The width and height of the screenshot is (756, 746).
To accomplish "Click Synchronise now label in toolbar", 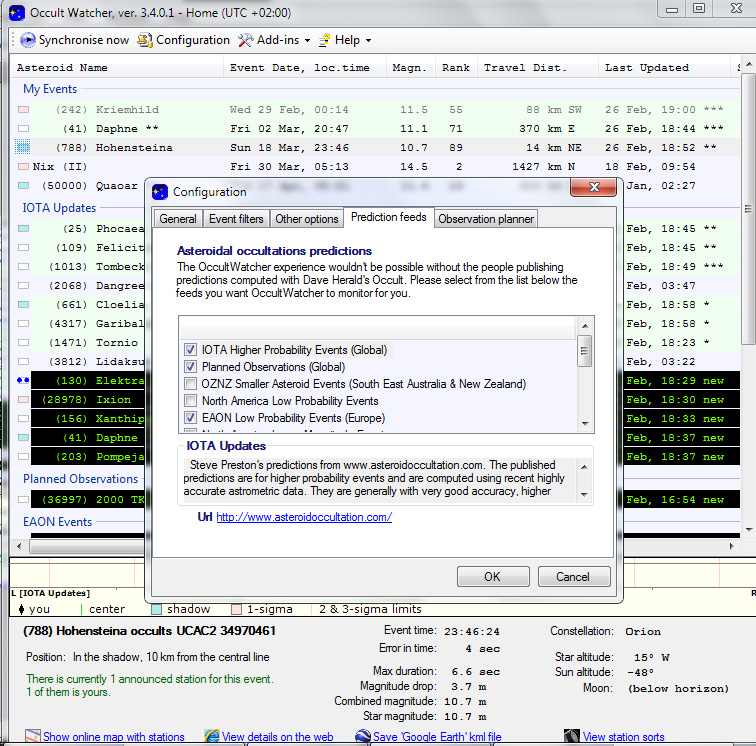I will point(84,40).
